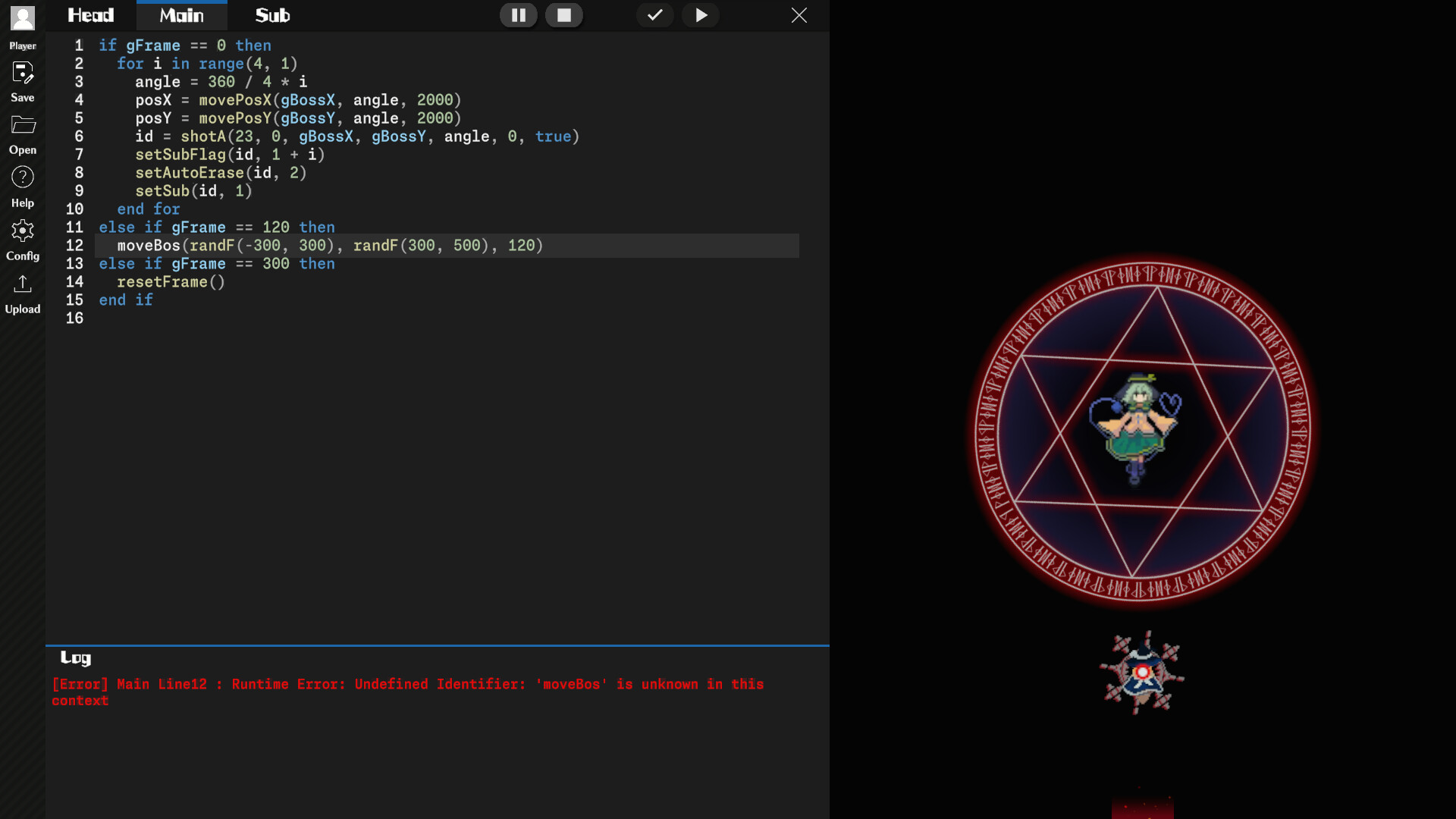Switch to the Sub tab
The image size is (1456, 819).
272,14
